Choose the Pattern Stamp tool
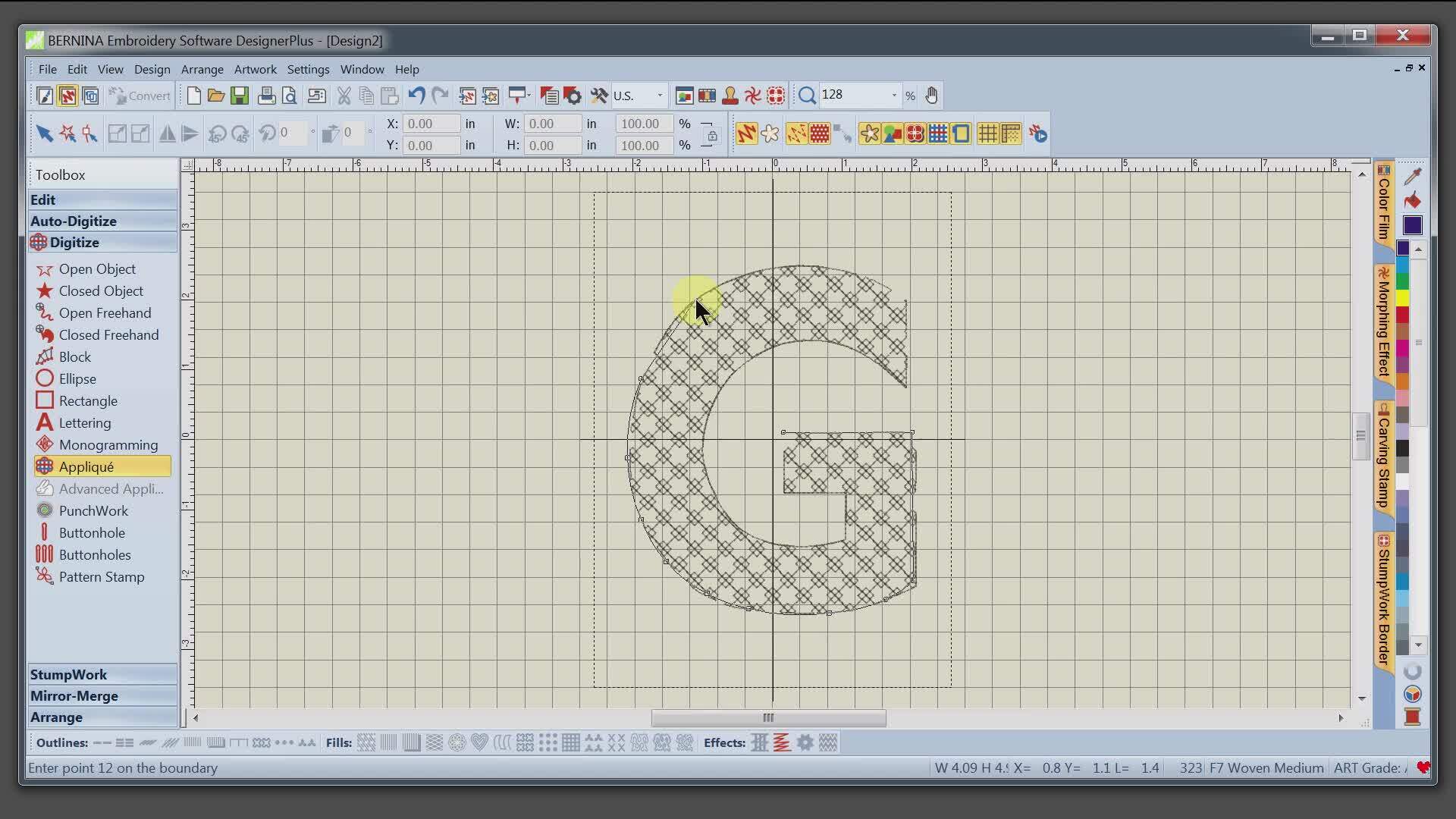The height and width of the screenshot is (819, 1456). (x=101, y=577)
